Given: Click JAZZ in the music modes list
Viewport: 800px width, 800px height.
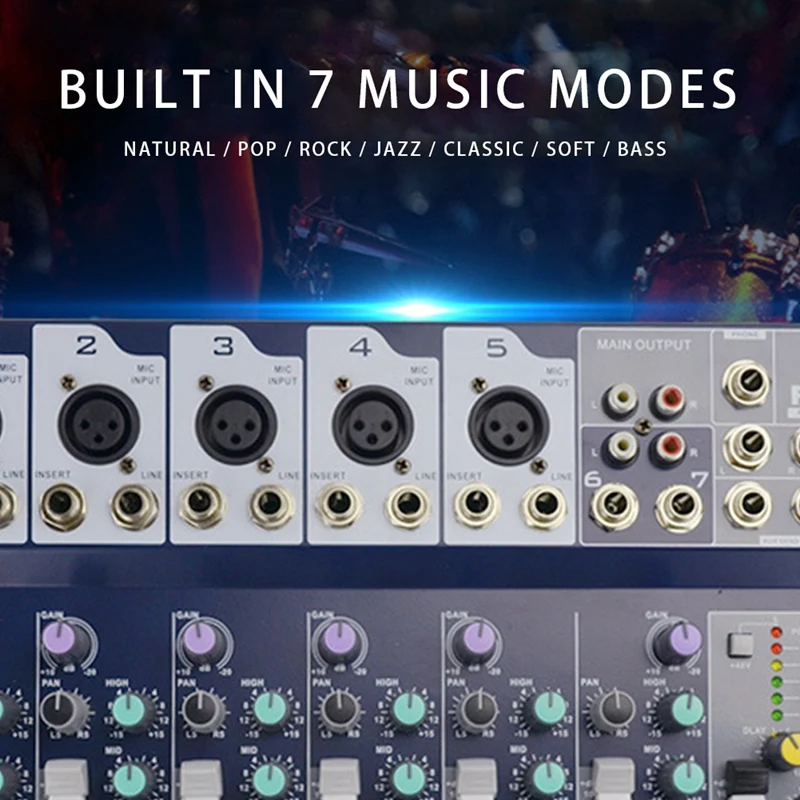Looking at the screenshot, I should tap(395, 148).
